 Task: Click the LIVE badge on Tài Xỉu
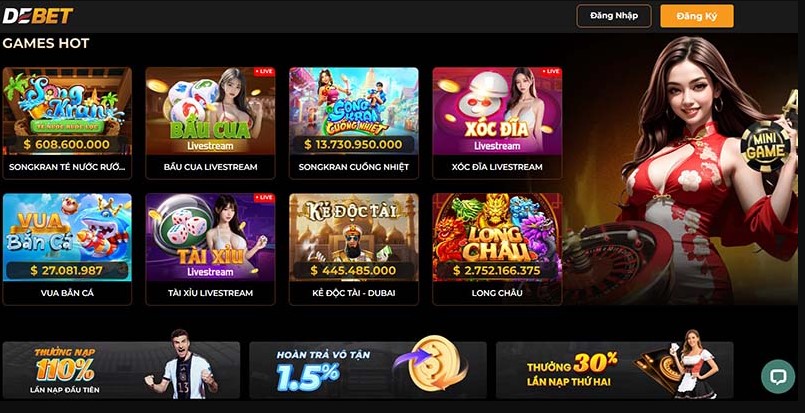(x=264, y=198)
